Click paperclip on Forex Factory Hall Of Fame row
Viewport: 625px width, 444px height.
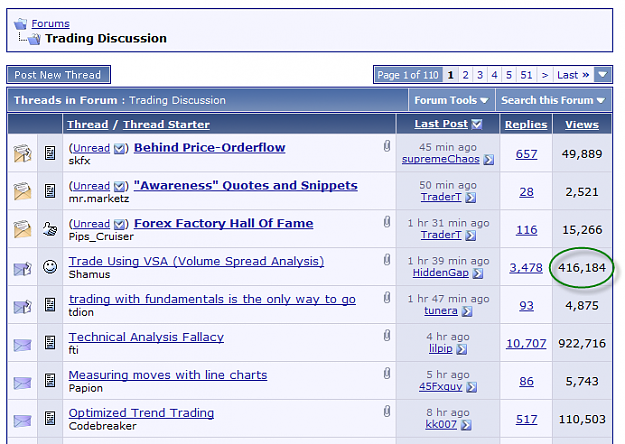387,222
